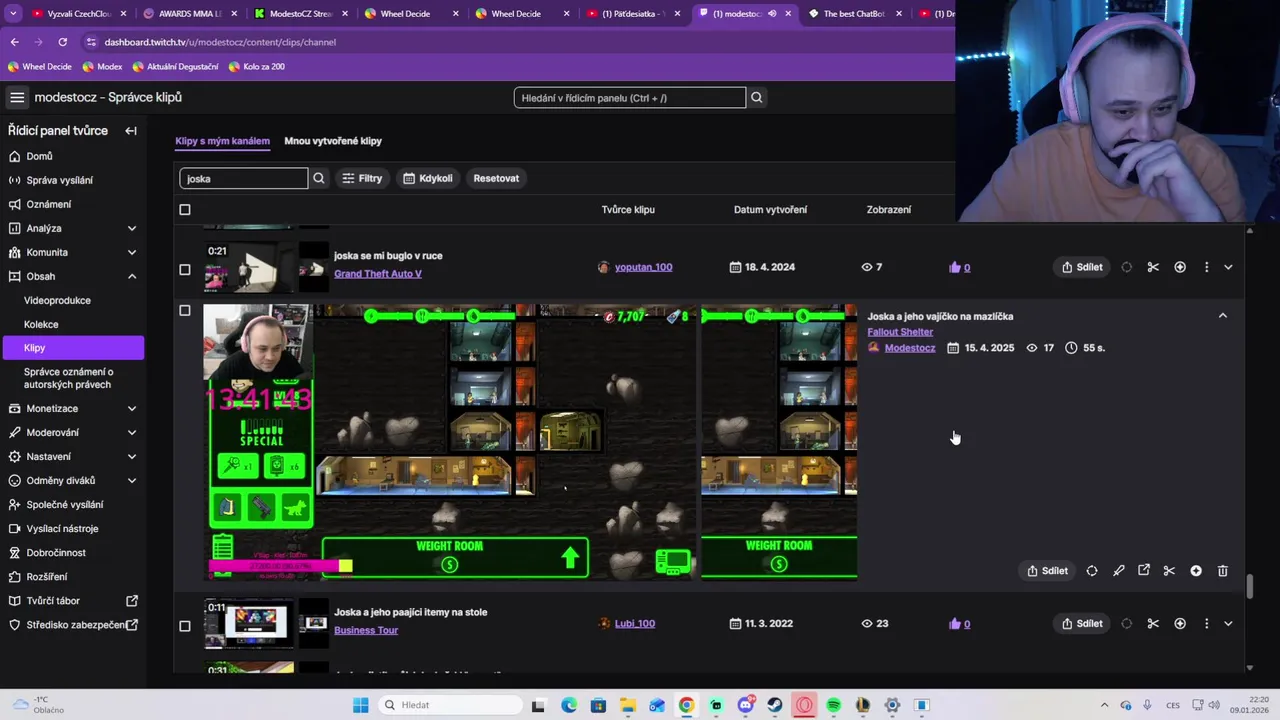1280x720 pixels.
Task: Click the filled plus icon in expanded clip
Action: coord(1196,571)
